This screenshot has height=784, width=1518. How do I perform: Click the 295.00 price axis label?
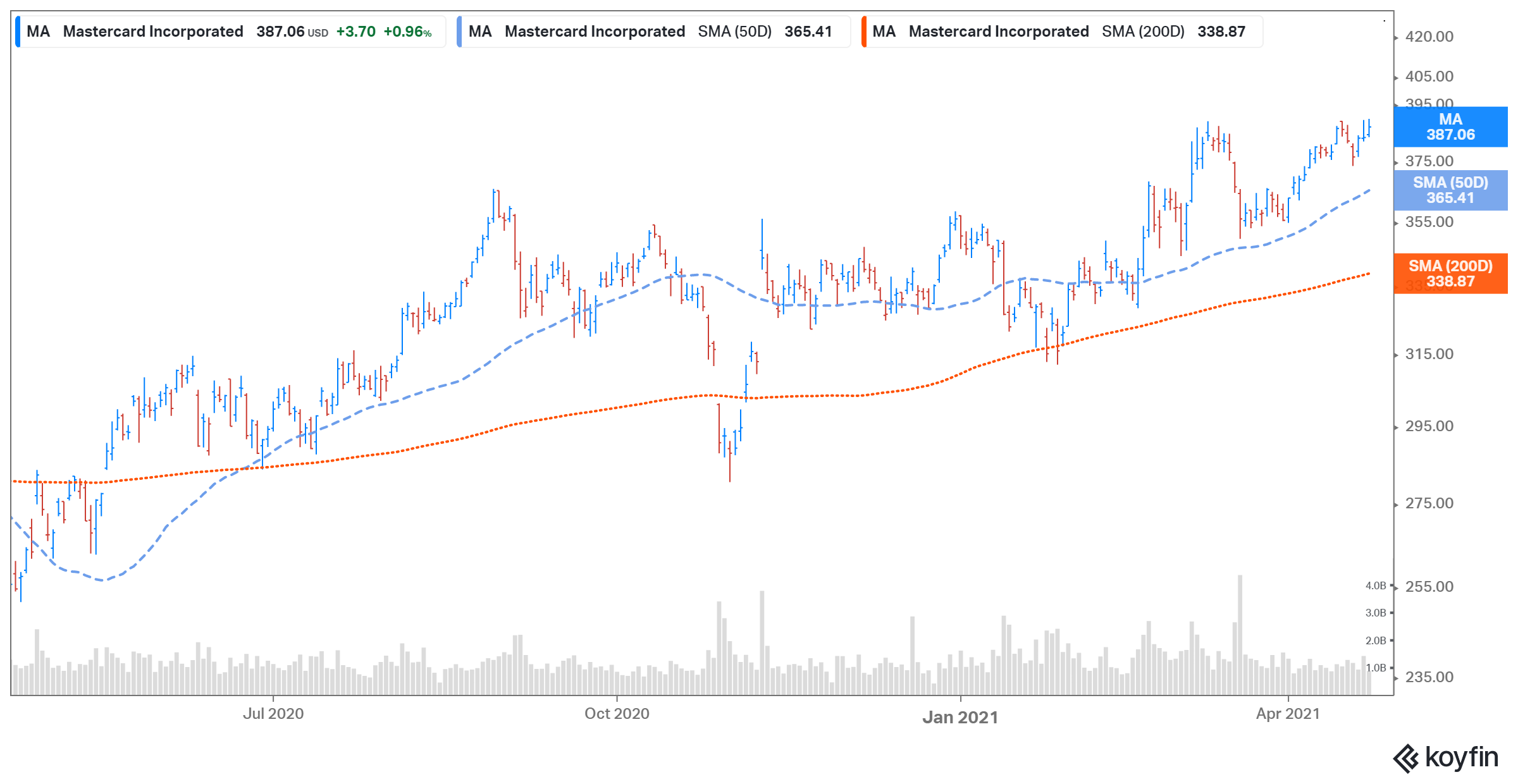pyautogui.click(x=1429, y=426)
